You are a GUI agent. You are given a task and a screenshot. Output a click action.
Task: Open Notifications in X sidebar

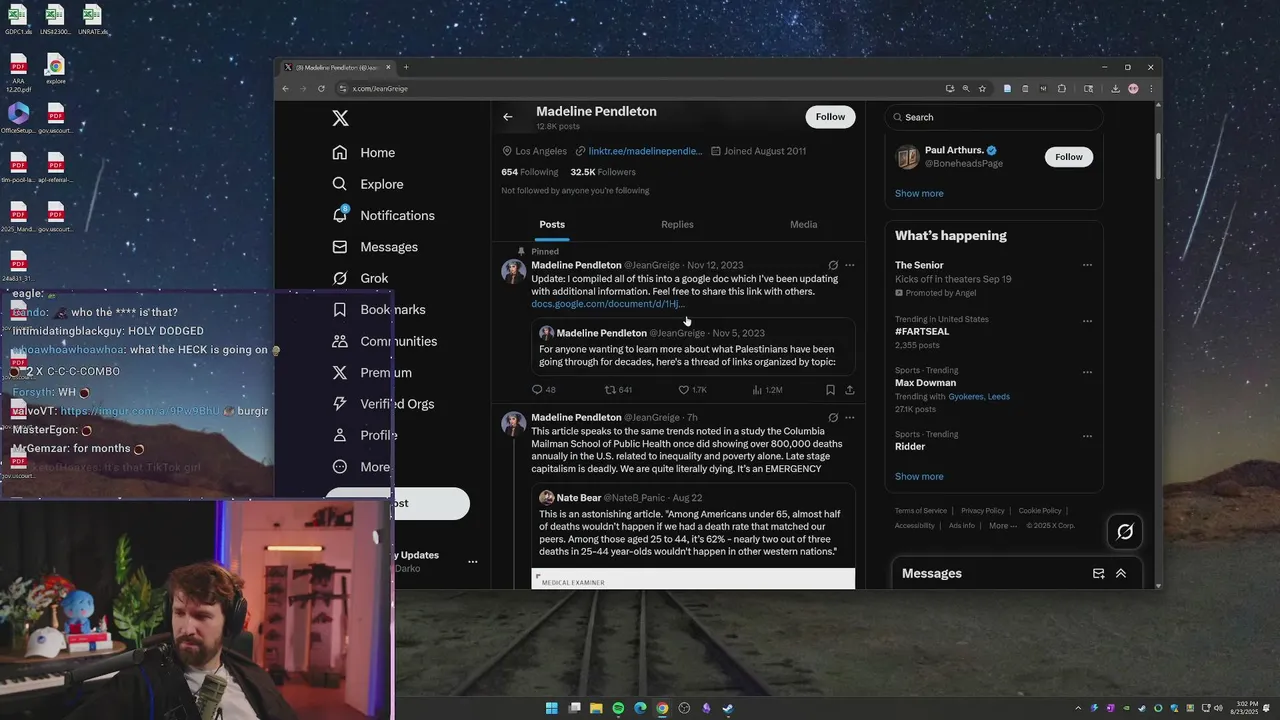[383, 215]
